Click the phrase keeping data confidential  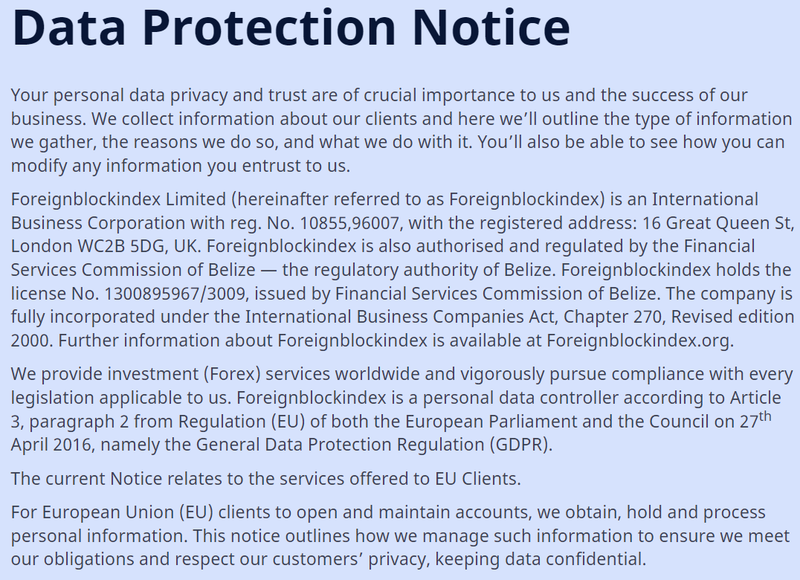click(x=540, y=559)
